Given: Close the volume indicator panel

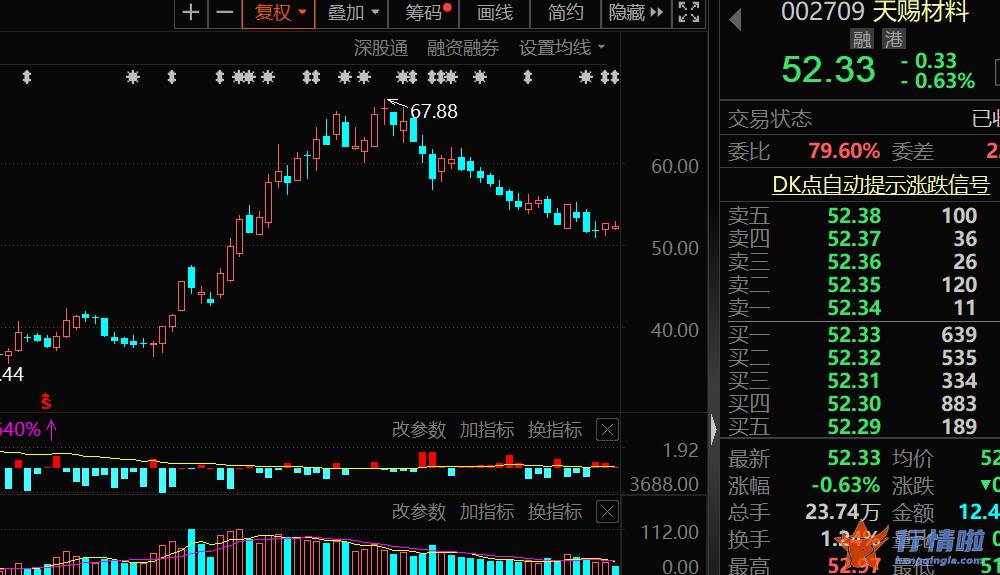Looking at the screenshot, I should [x=607, y=512].
